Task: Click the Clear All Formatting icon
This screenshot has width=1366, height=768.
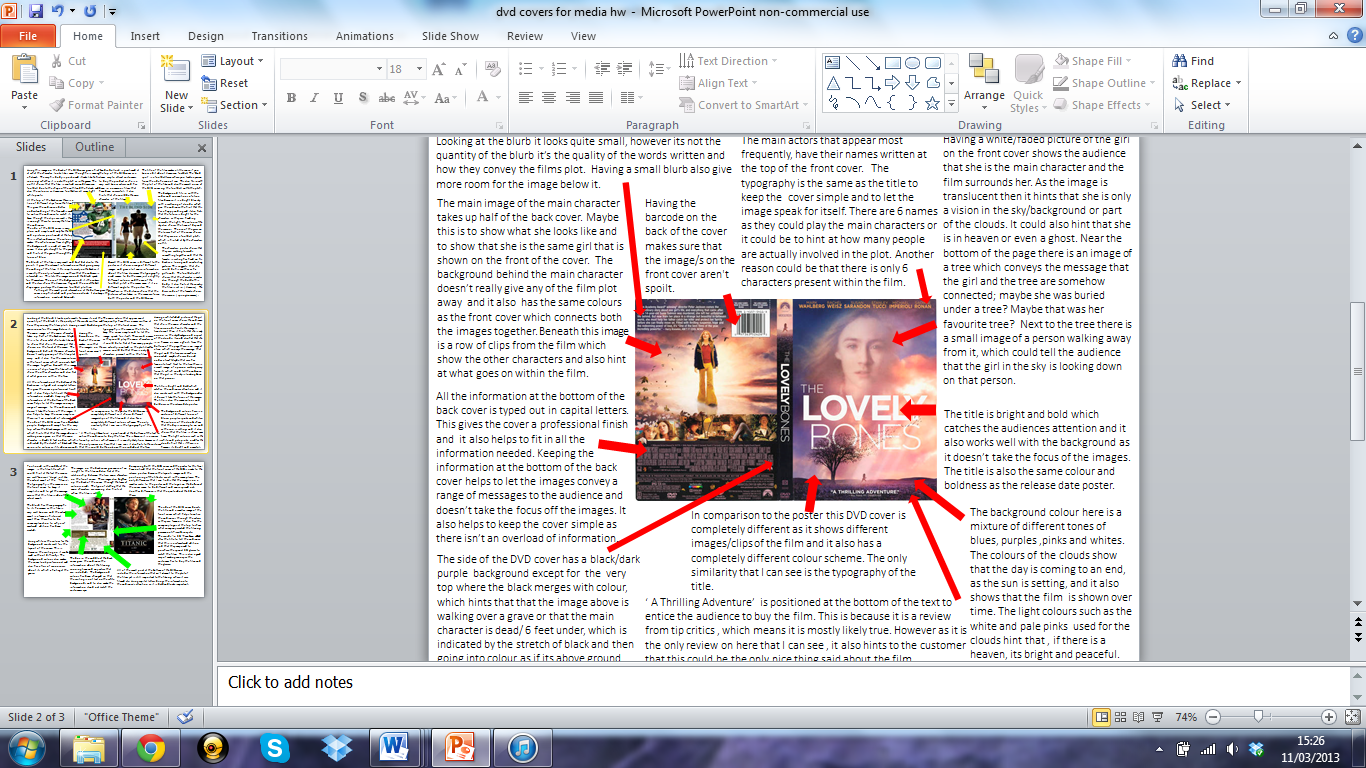Action: click(x=492, y=69)
